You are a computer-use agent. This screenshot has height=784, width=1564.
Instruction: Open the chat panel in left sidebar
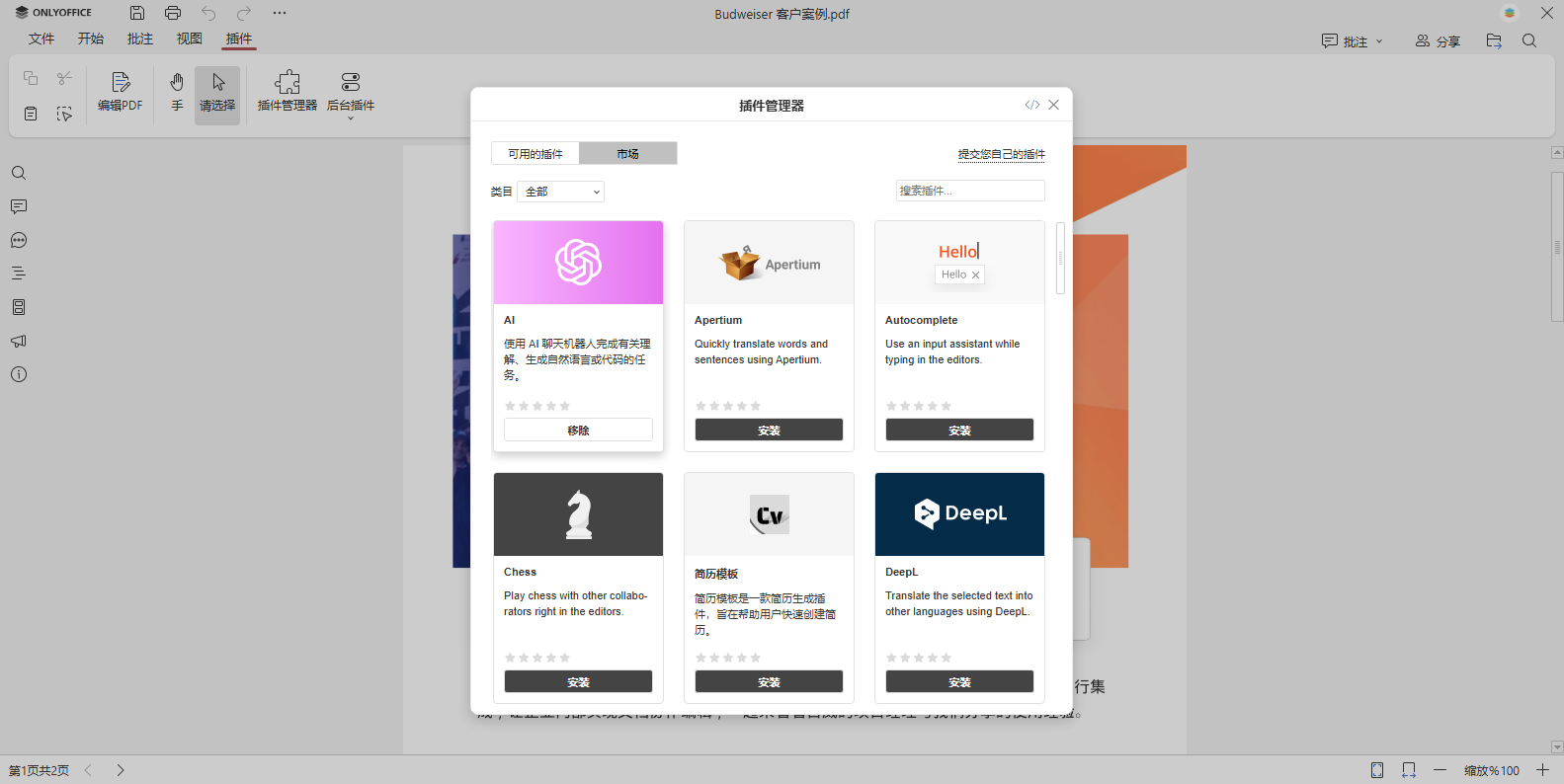click(x=19, y=240)
